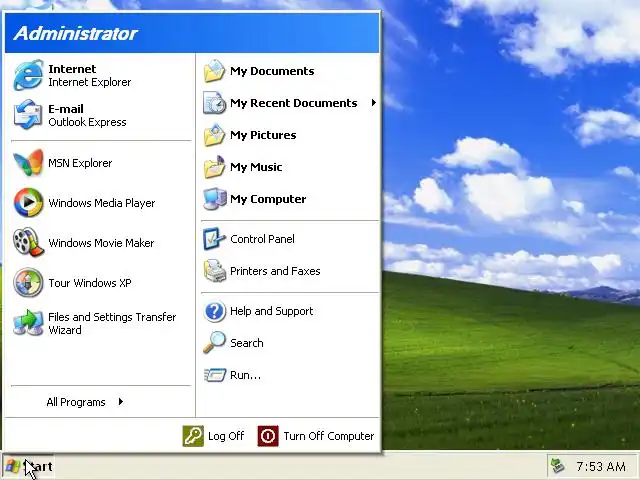Click the Turn Off Computer text

coord(329,436)
